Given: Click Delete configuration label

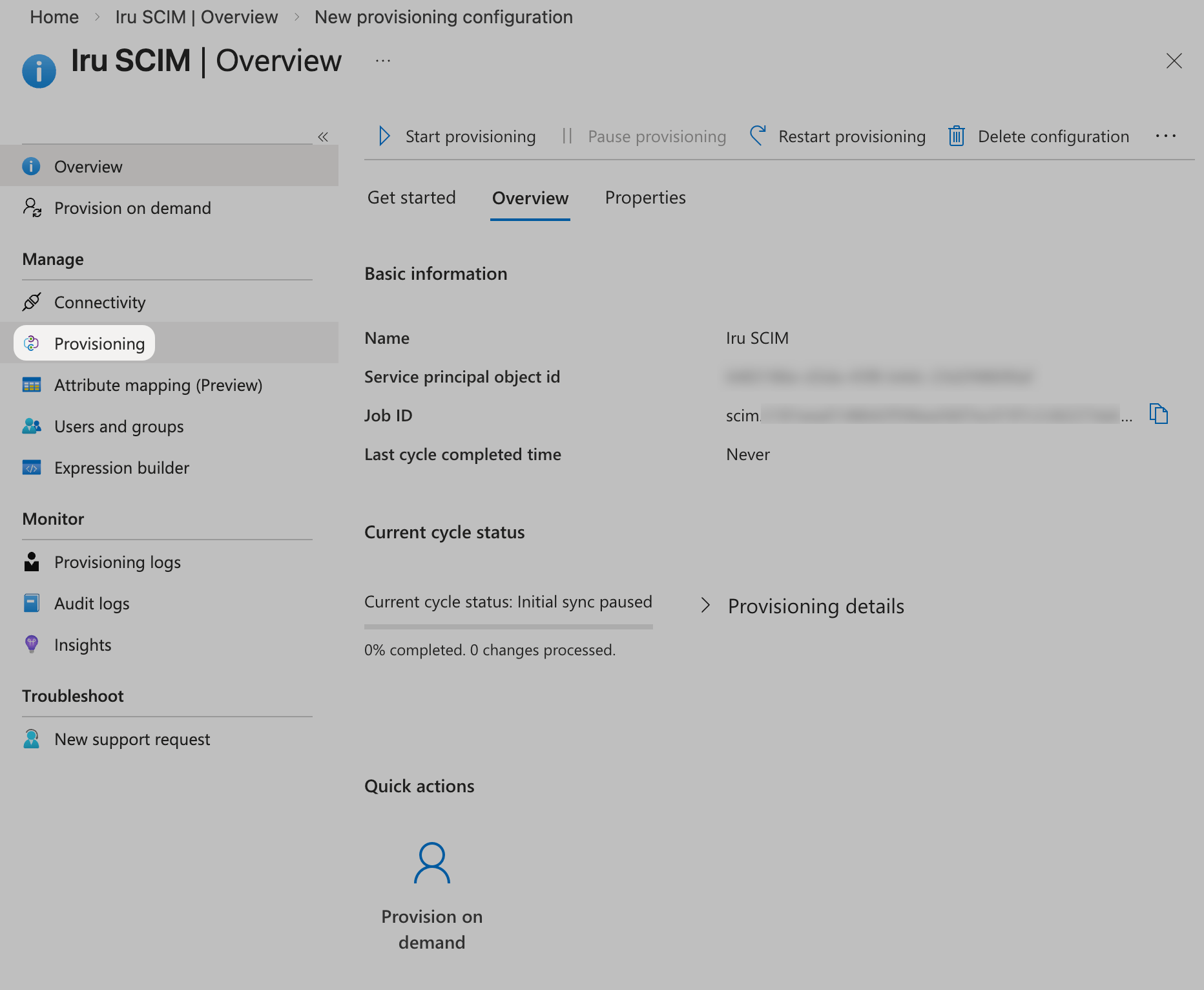Looking at the screenshot, I should [1053, 136].
